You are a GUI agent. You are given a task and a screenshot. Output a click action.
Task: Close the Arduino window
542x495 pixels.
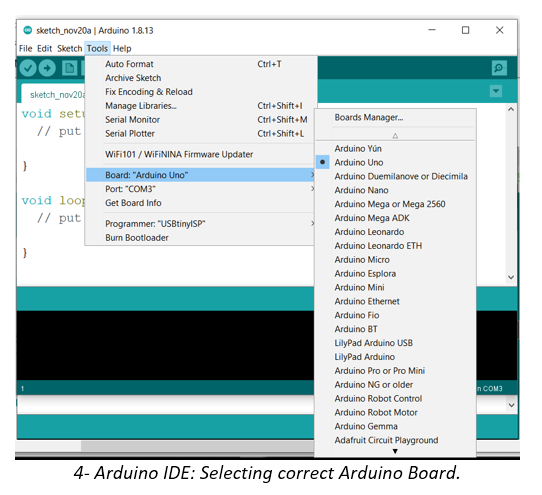499,30
